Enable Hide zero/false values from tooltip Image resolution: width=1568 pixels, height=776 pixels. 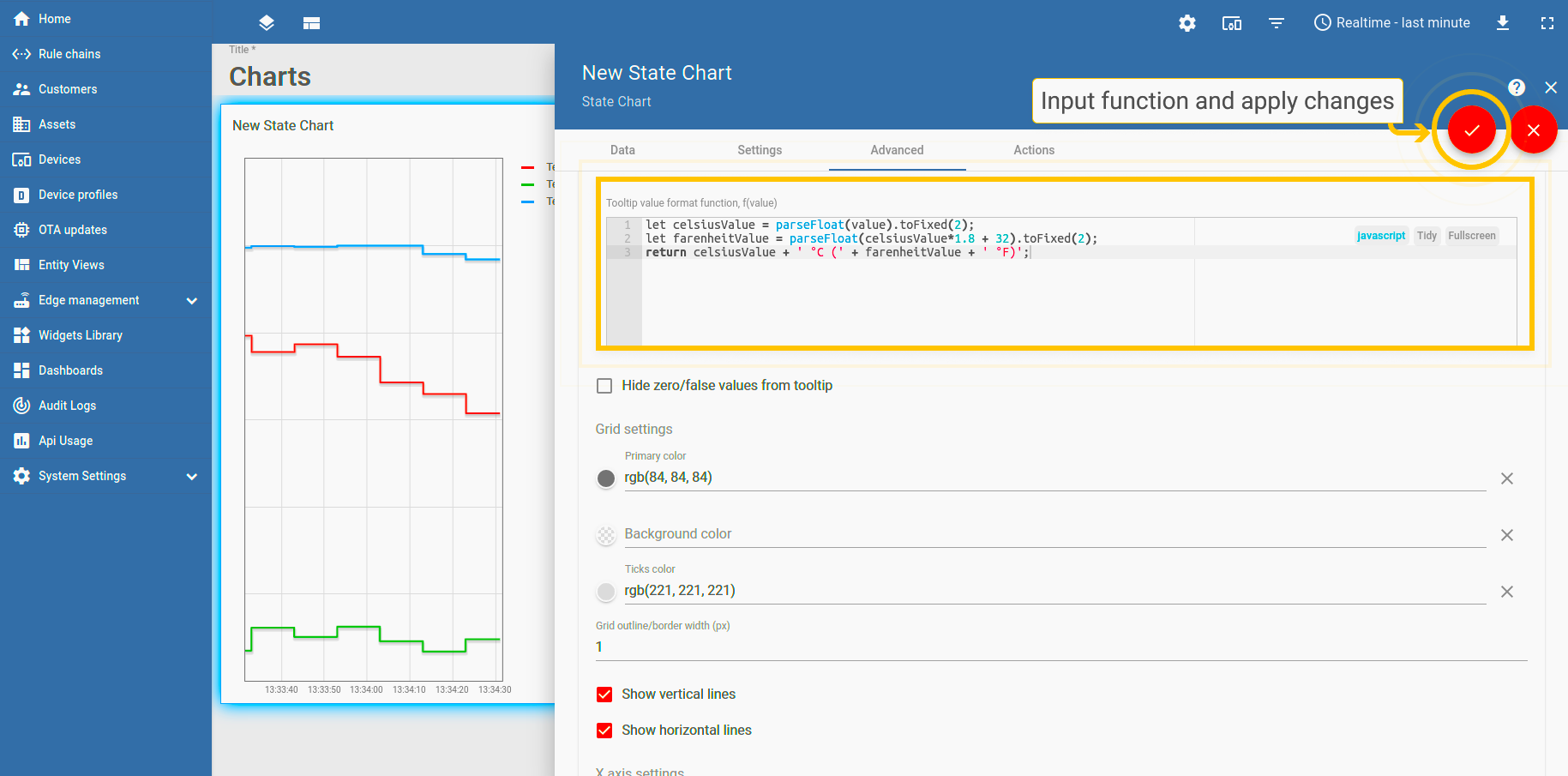click(x=604, y=386)
